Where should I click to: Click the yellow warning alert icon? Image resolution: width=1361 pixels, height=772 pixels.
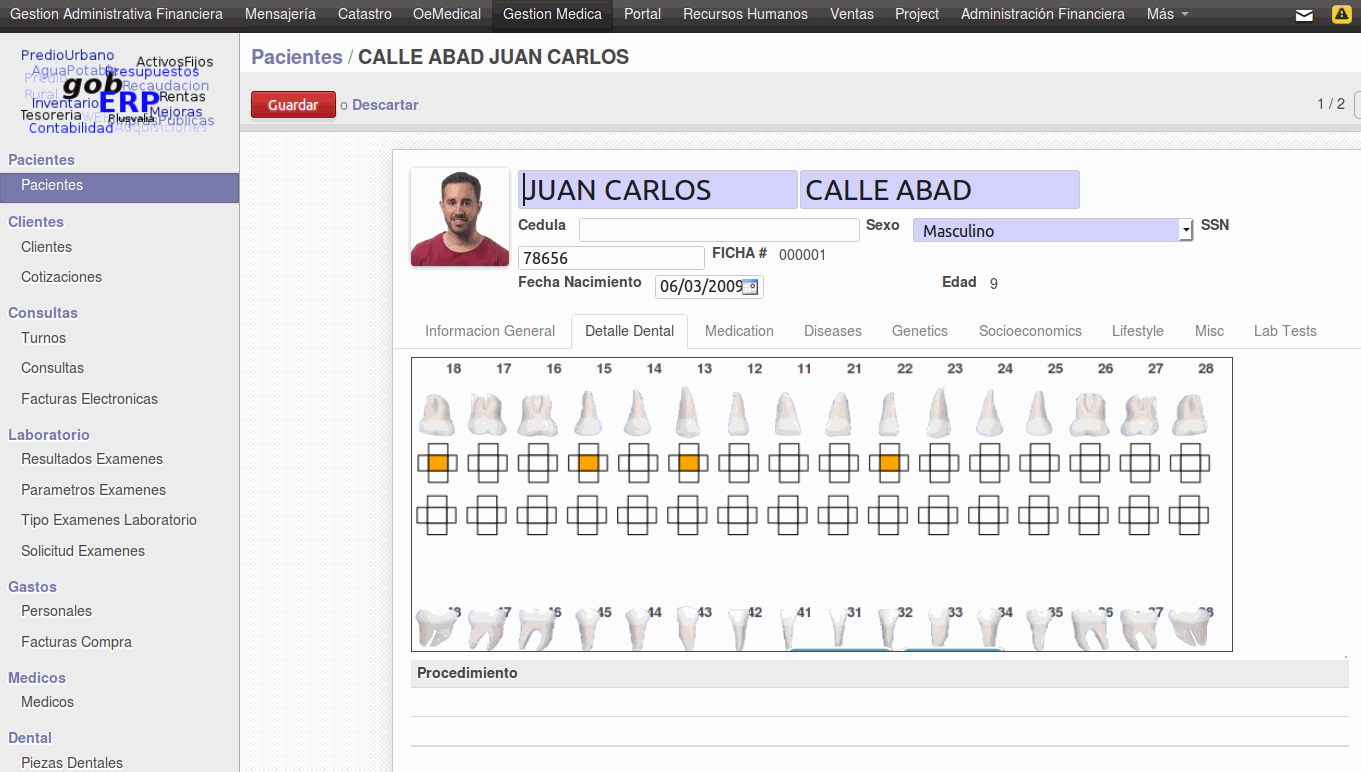pos(1340,15)
